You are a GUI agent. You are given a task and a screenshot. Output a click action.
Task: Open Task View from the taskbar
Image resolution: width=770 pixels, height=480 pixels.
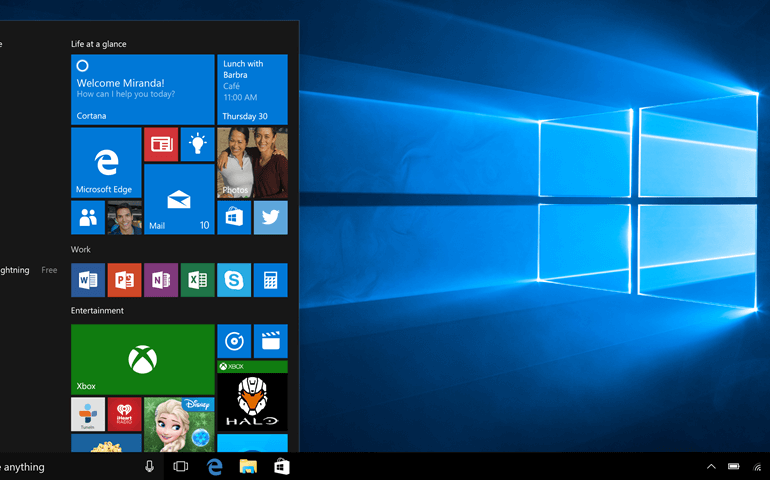click(x=181, y=466)
